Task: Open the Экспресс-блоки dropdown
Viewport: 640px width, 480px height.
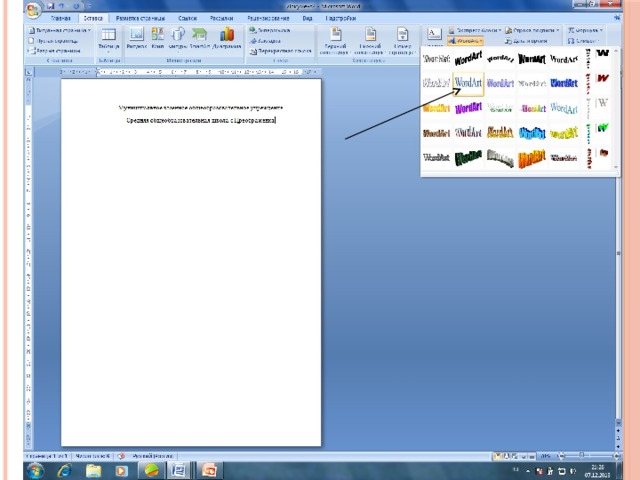Action: (475, 30)
